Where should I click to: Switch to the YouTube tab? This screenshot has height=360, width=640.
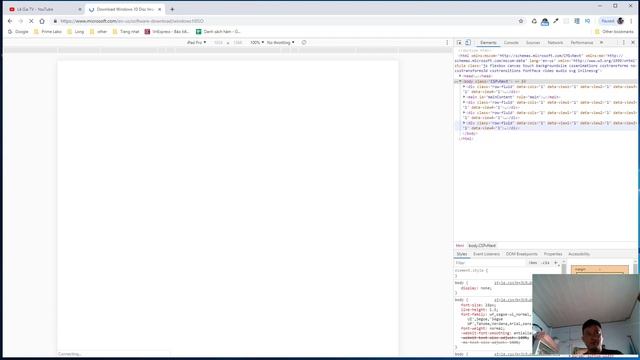43,9
